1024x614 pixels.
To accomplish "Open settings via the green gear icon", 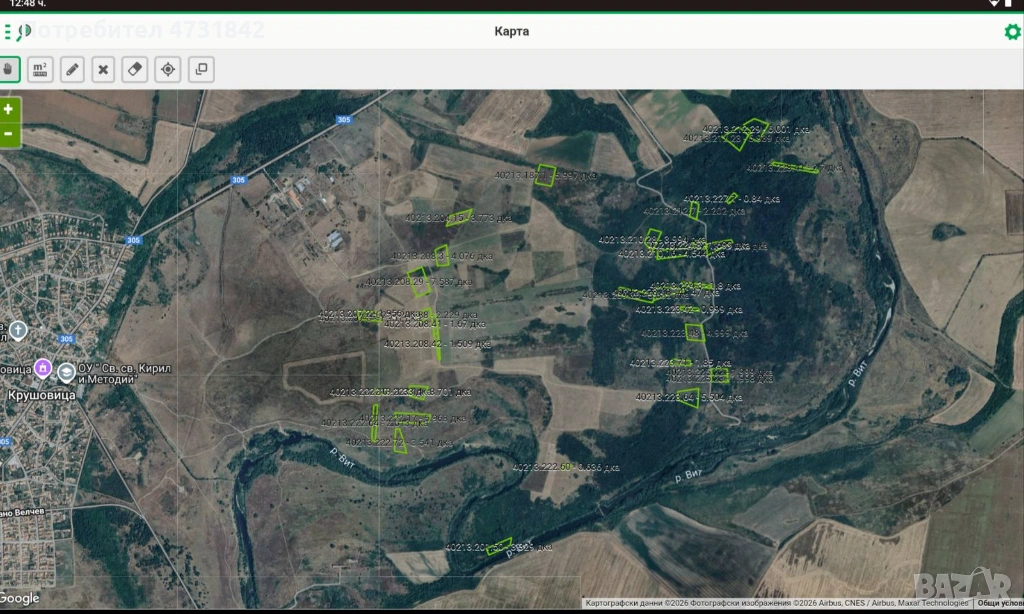I will tap(1012, 32).
